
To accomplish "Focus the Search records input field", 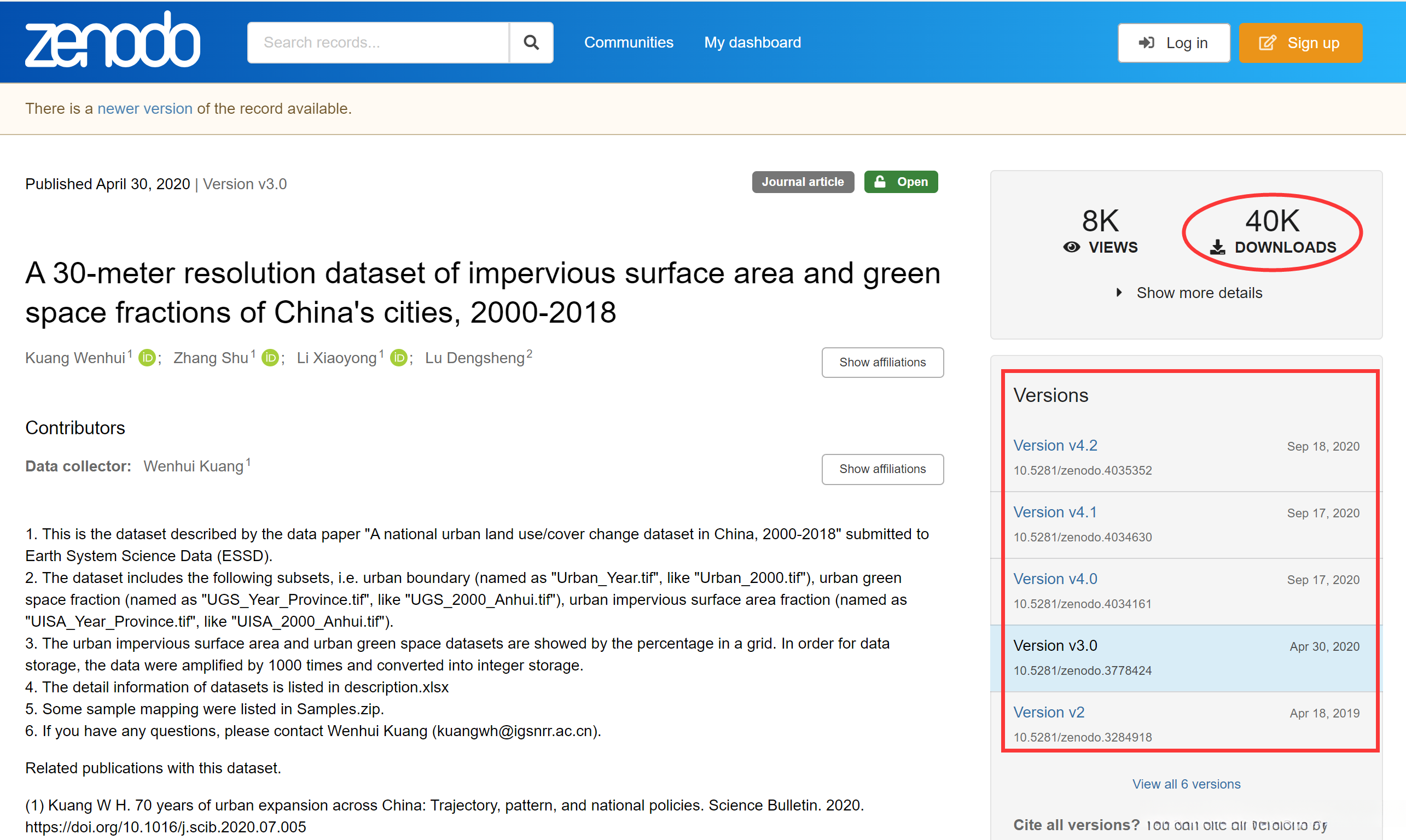I will pyautogui.click(x=377, y=43).
